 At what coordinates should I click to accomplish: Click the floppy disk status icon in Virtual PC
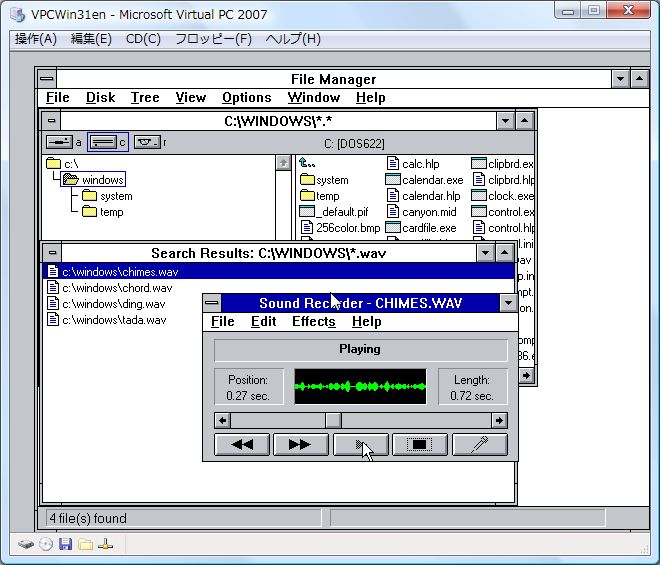pyautogui.click(x=65, y=544)
